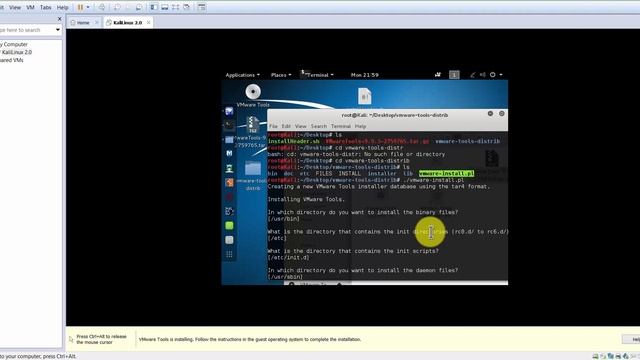Open terminal View menu
640x360 pixels.
point(300,127)
